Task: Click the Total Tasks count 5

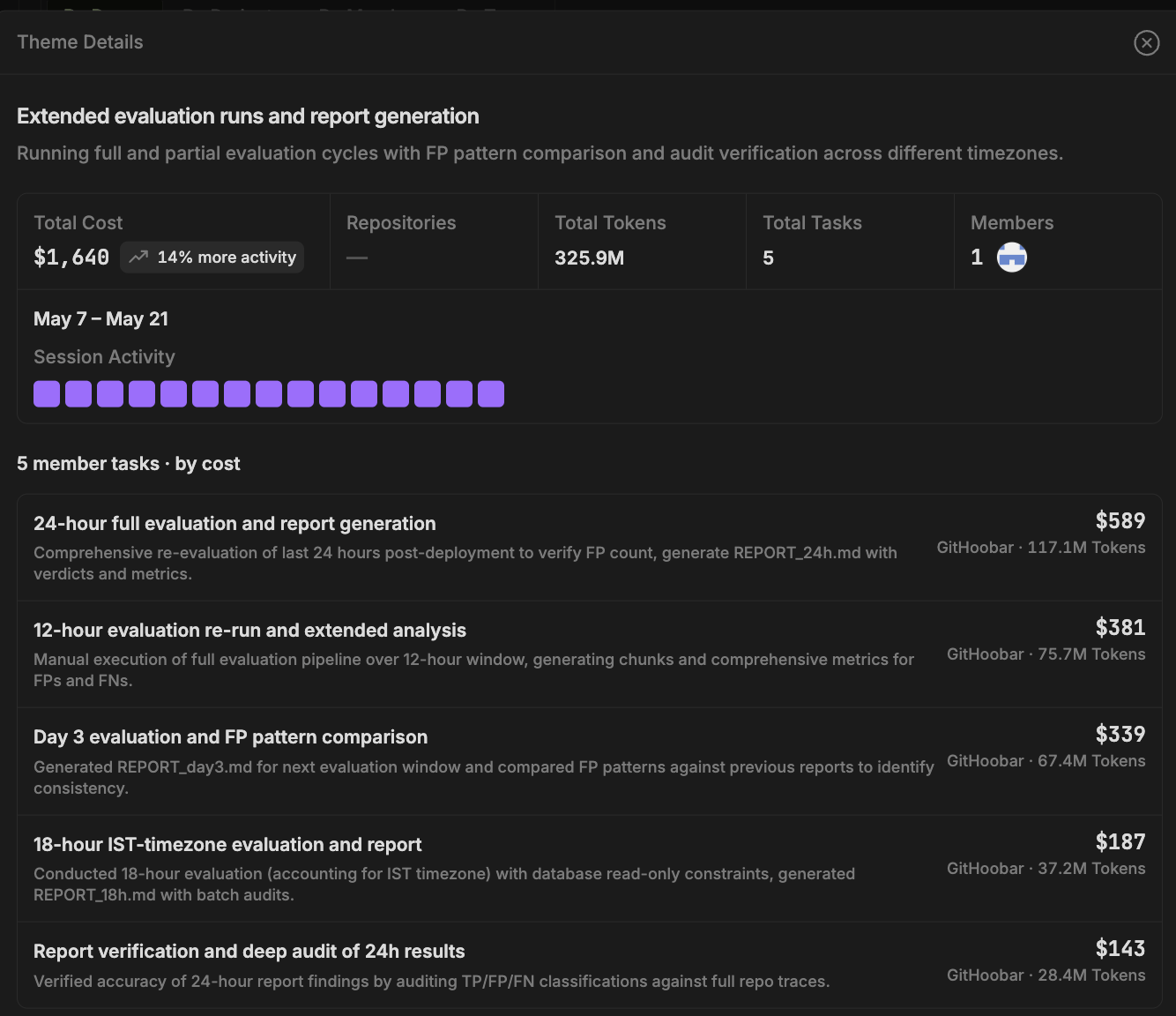Action: (x=768, y=258)
